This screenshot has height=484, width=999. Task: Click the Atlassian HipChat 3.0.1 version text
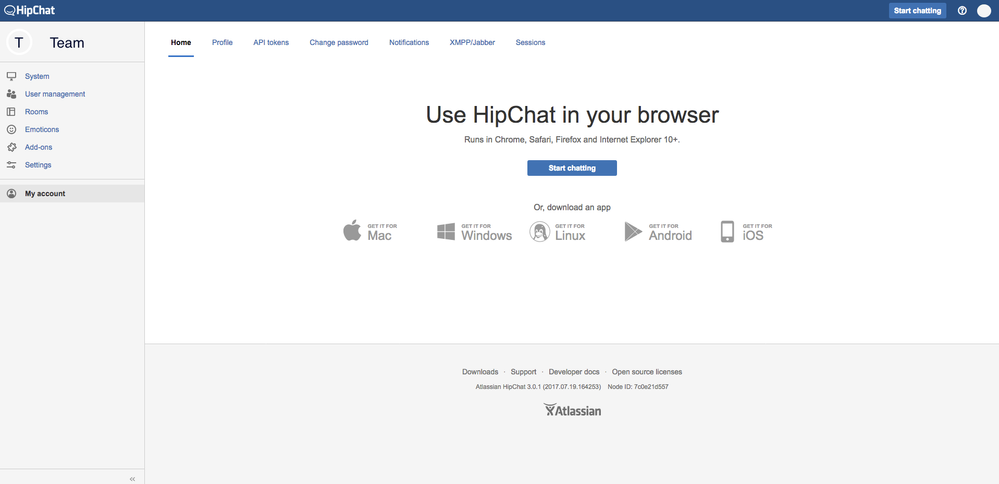[538, 387]
